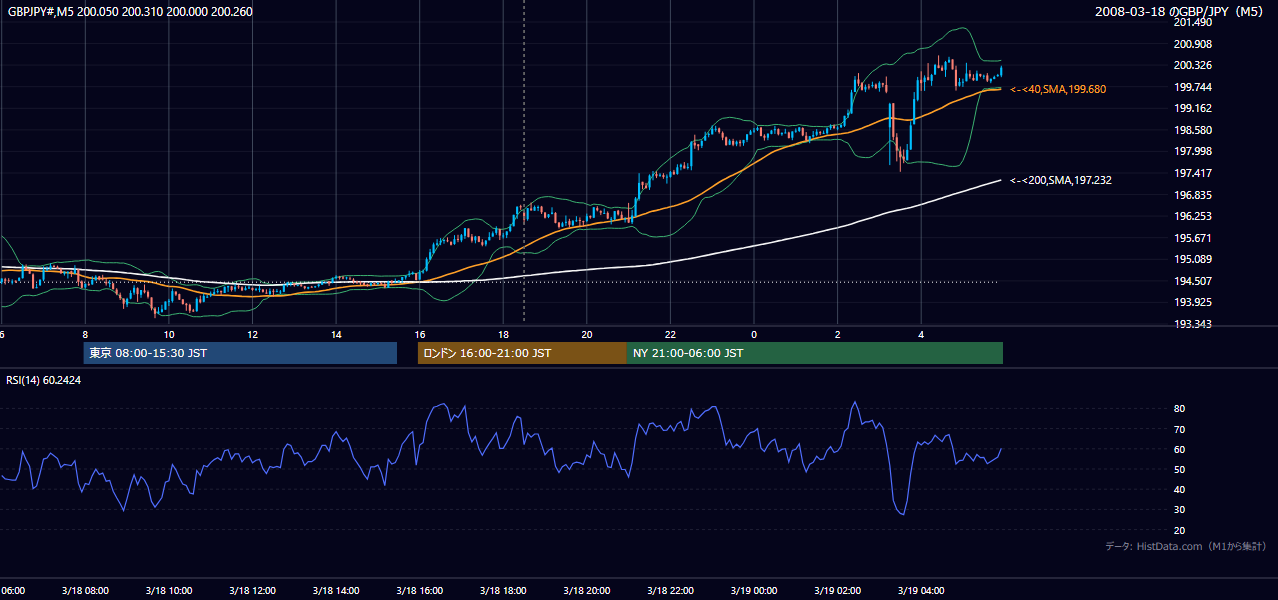Click hour tick 20 under price chart
This screenshot has width=1278, height=600.
587,334
